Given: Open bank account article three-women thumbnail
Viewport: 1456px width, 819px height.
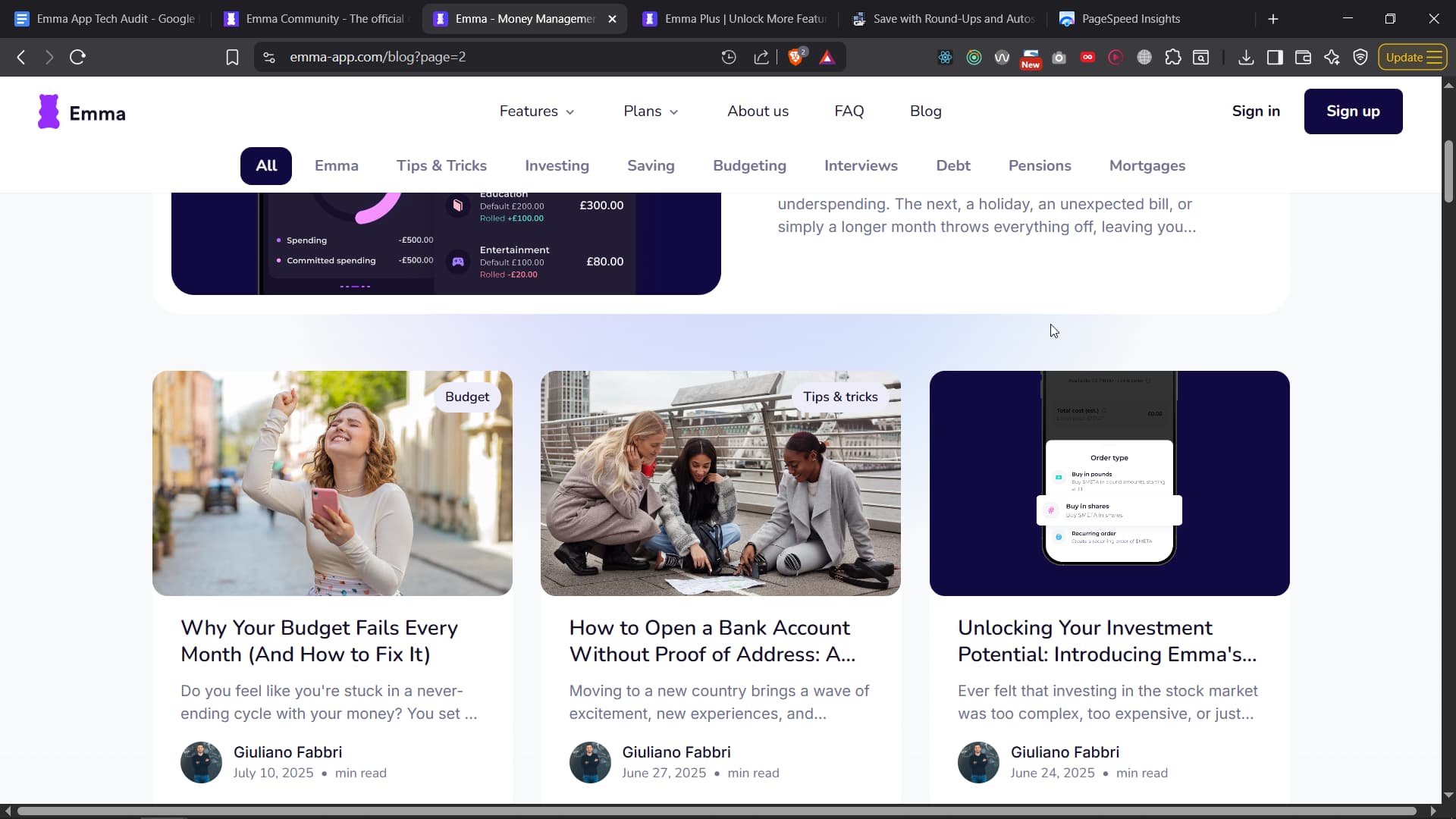Looking at the screenshot, I should tap(720, 483).
